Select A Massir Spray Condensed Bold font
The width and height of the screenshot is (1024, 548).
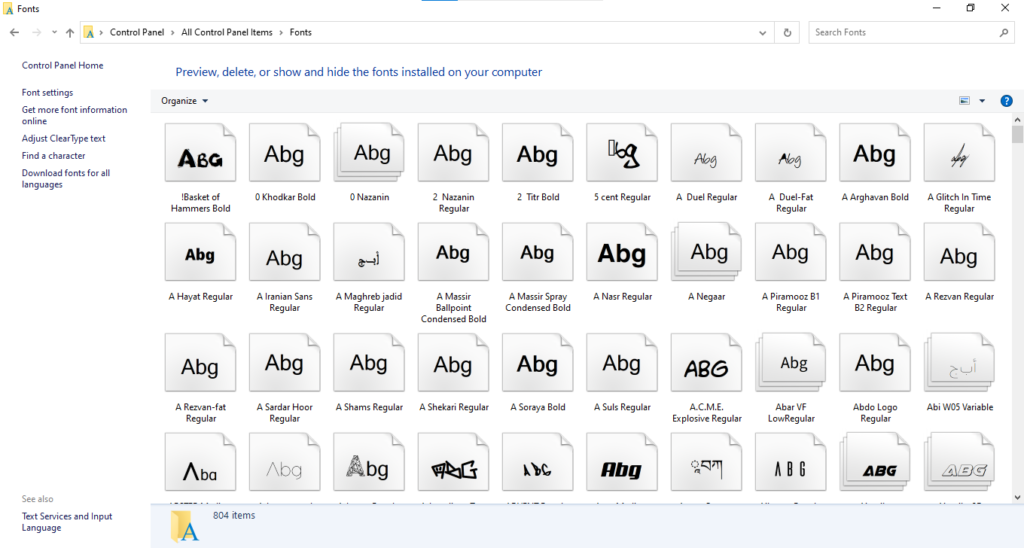[537, 253]
